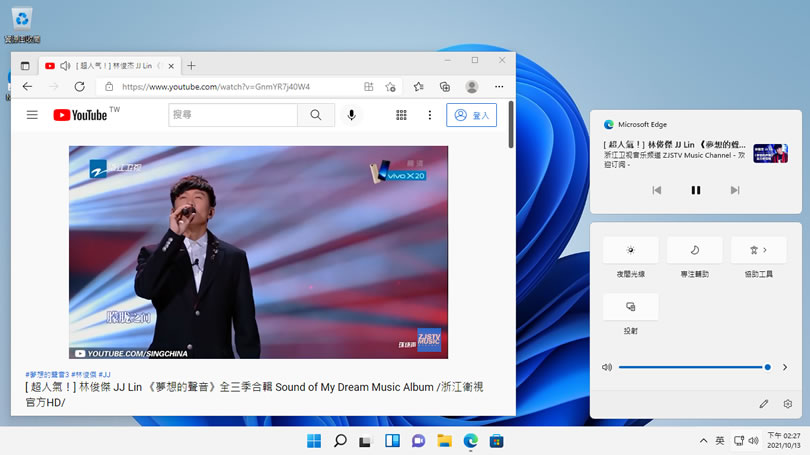Open Microsoft Store from taskbar
The width and height of the screenshot is (810, 455).
[x=497, y=441]
